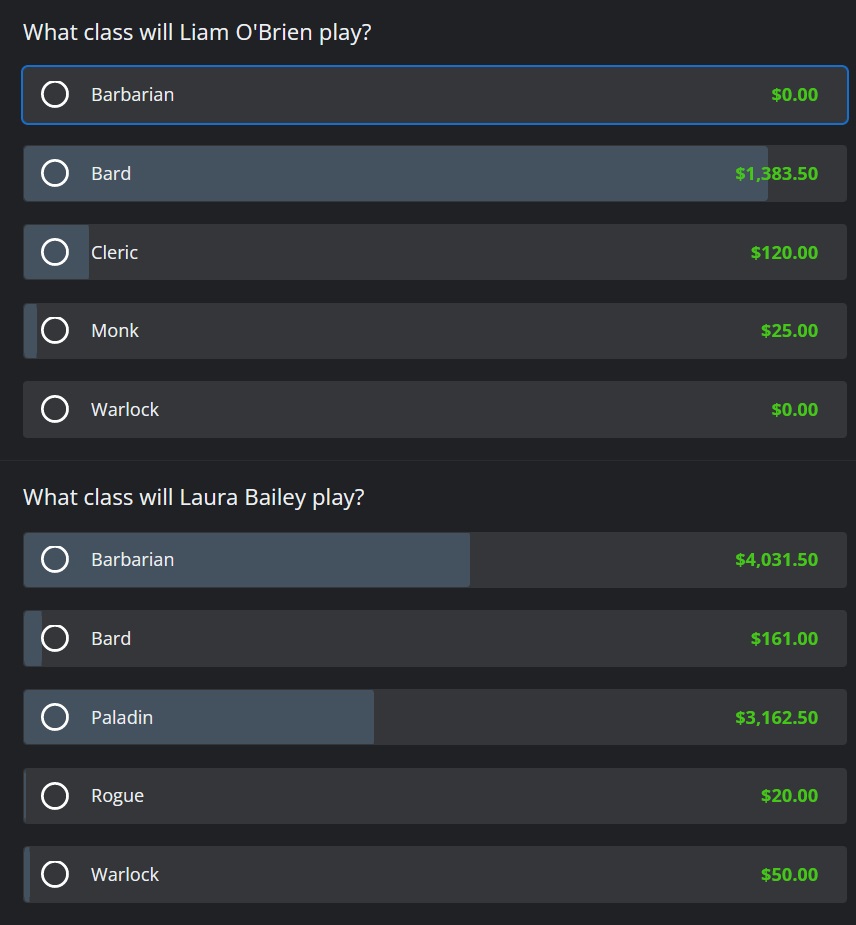Screen dimensions: 856x925
Task: Click the $4,031.50 Barbarian amount
Action: (776, 559)
